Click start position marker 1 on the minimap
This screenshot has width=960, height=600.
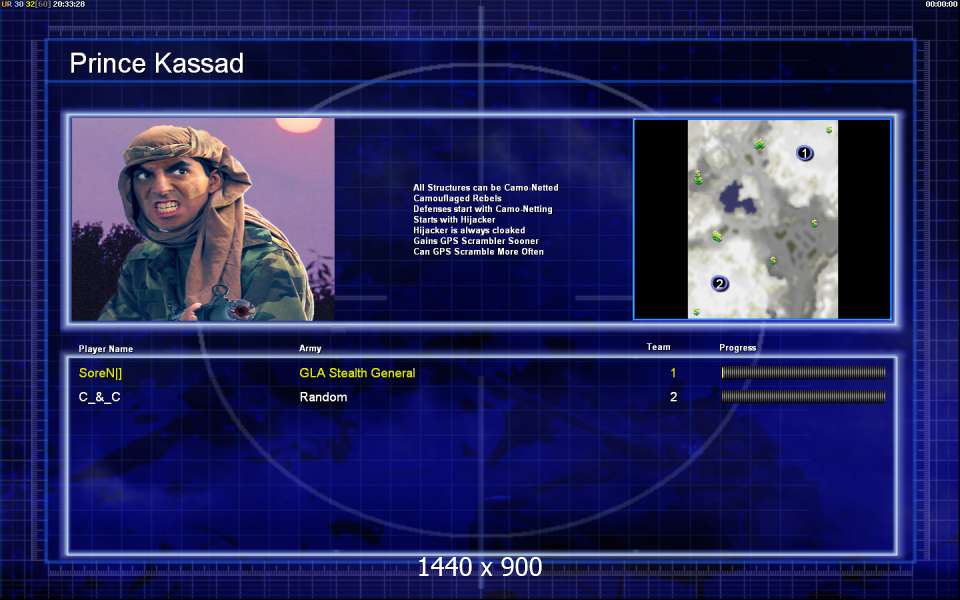click(x=804, y=153)
